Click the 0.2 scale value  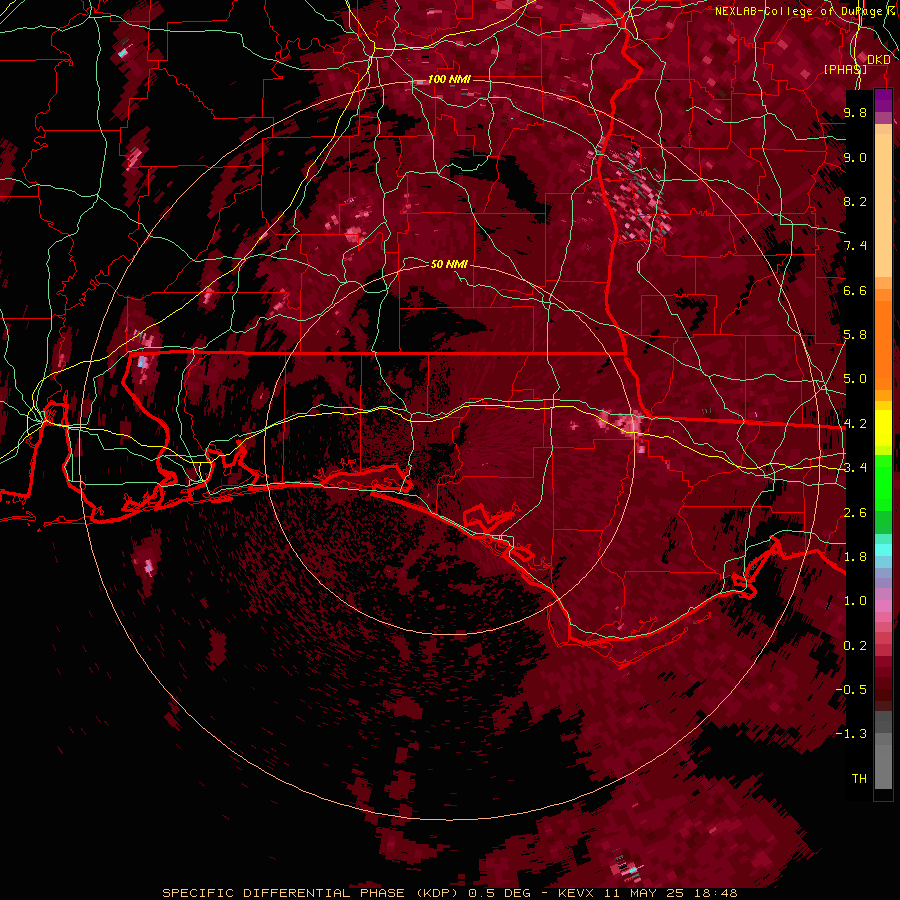click(855, 645)
